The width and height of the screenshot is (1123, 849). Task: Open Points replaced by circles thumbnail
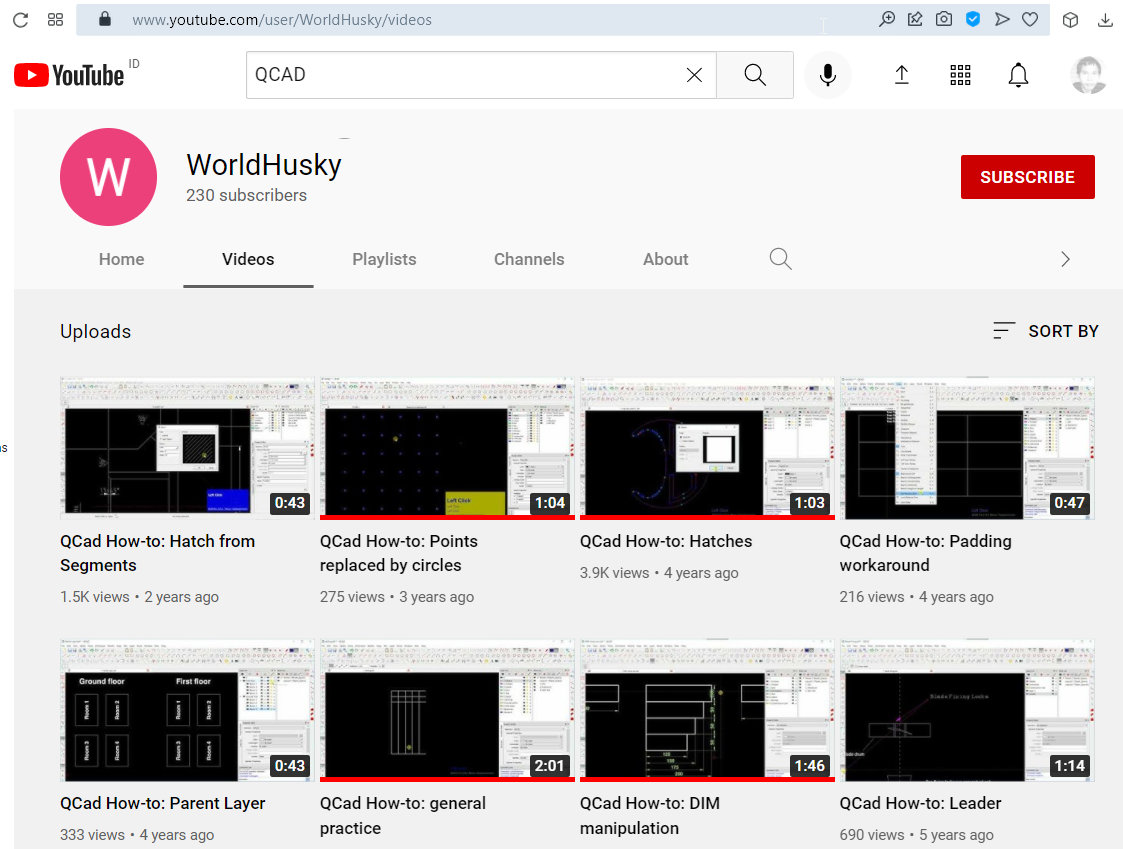pyautogui.click(x=447, y=448)
